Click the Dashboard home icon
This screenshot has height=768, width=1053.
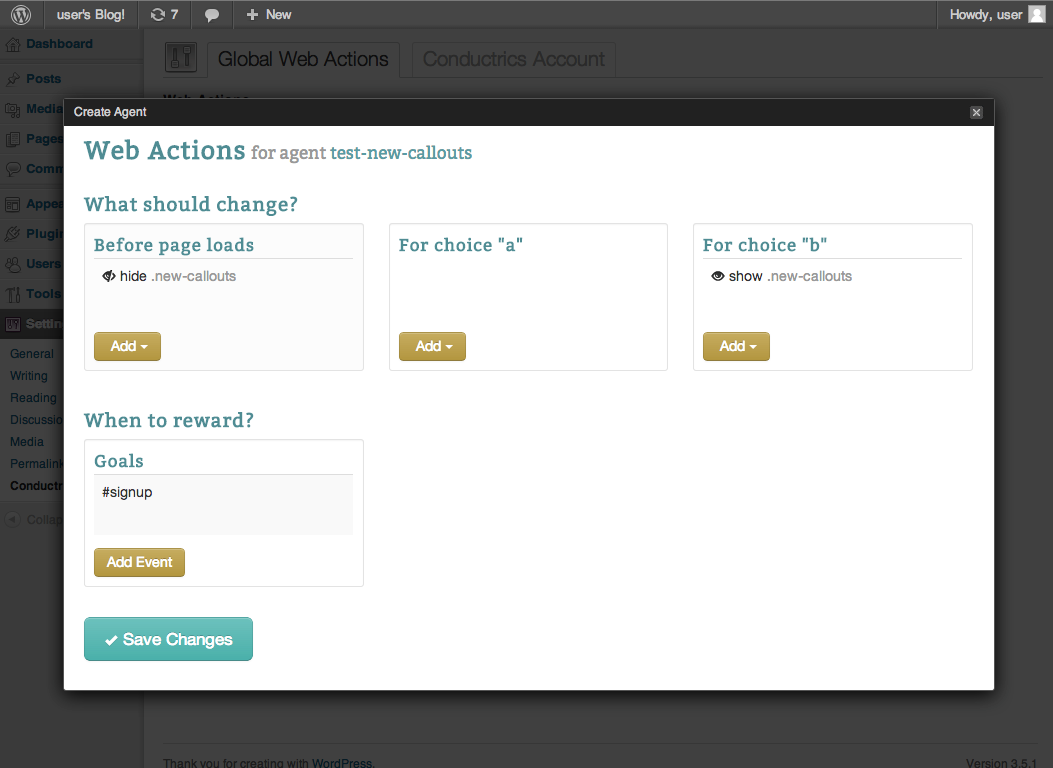tap(13, 45)
